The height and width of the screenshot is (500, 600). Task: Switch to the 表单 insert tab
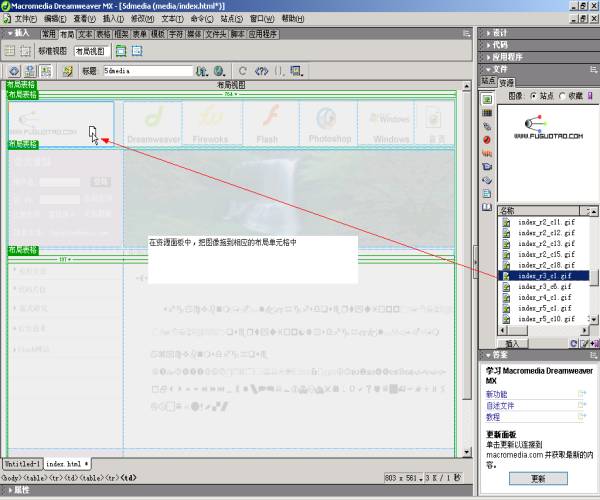click(140, 34)
